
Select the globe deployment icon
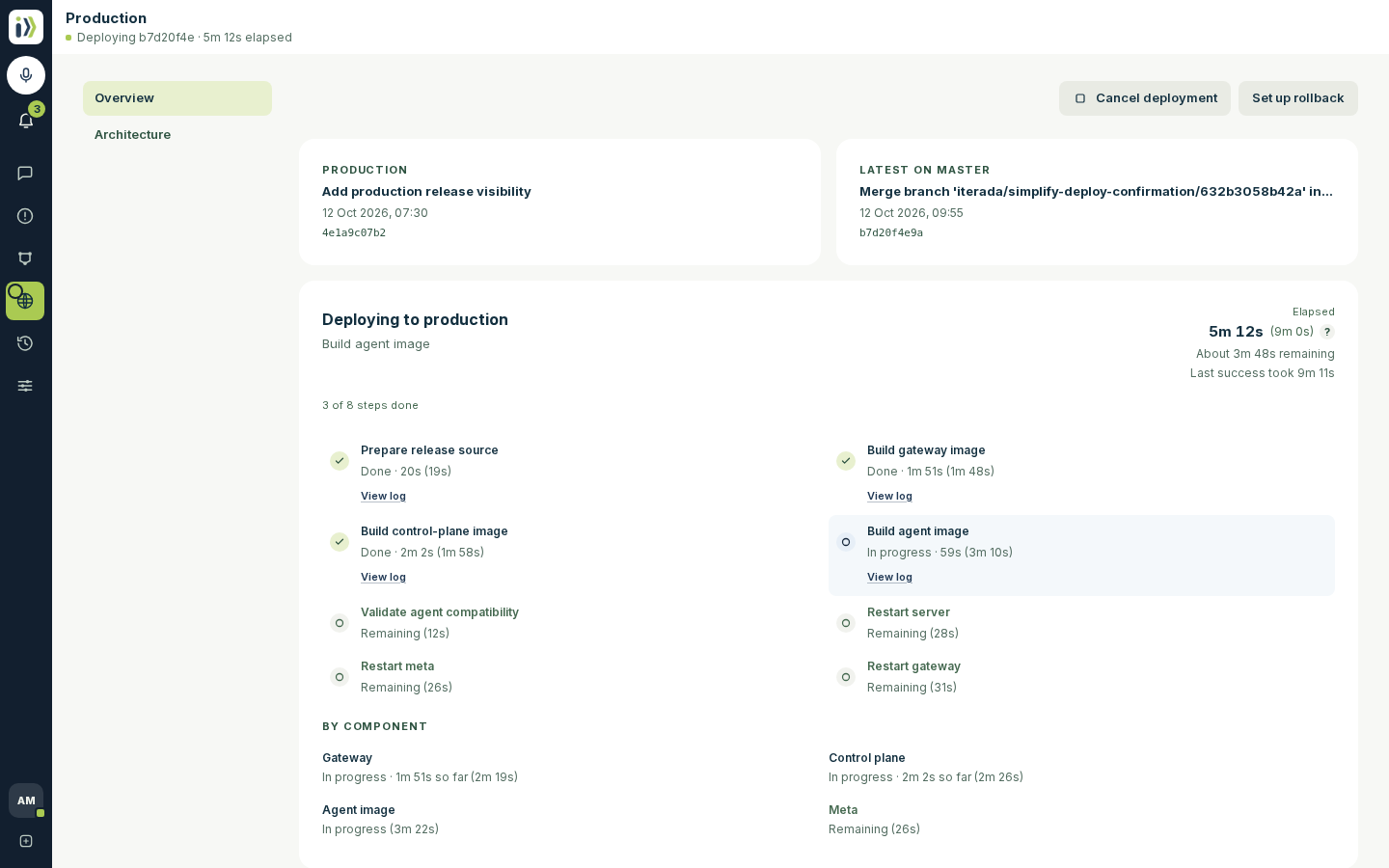click(25, 301)
